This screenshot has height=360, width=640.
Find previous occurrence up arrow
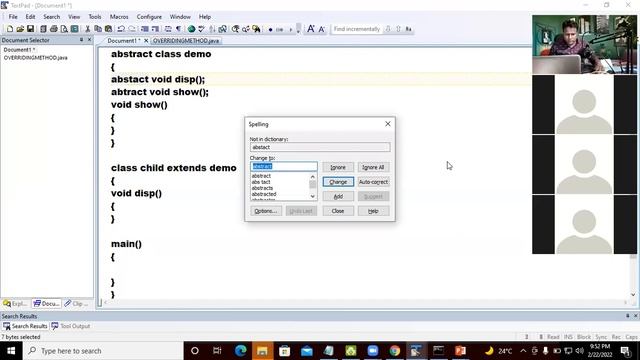[398, 29]
